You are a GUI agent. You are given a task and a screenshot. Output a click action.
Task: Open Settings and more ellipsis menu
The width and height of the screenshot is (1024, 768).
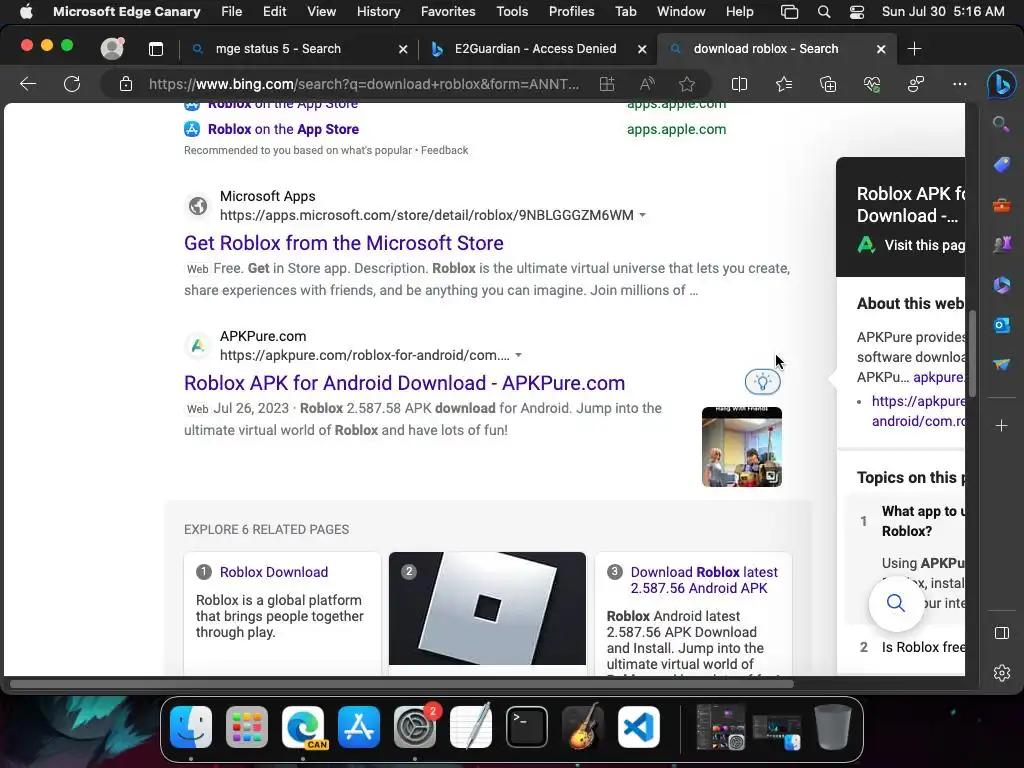pos(959,84)
